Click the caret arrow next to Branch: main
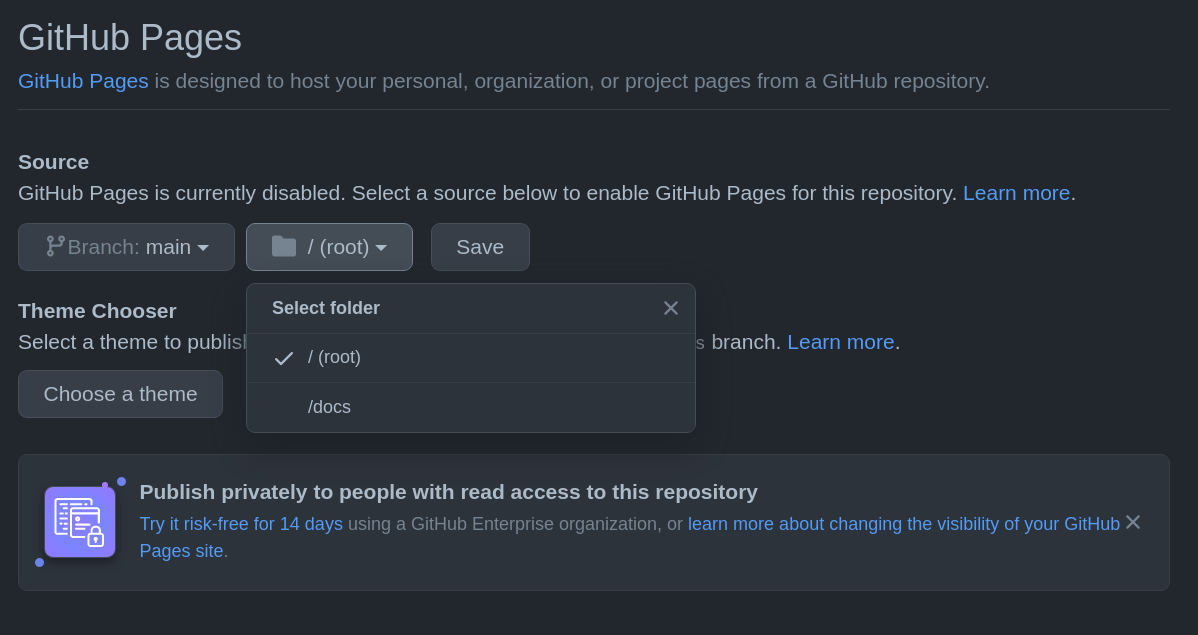The image size is (1198, 635). [x=203, y=248]
